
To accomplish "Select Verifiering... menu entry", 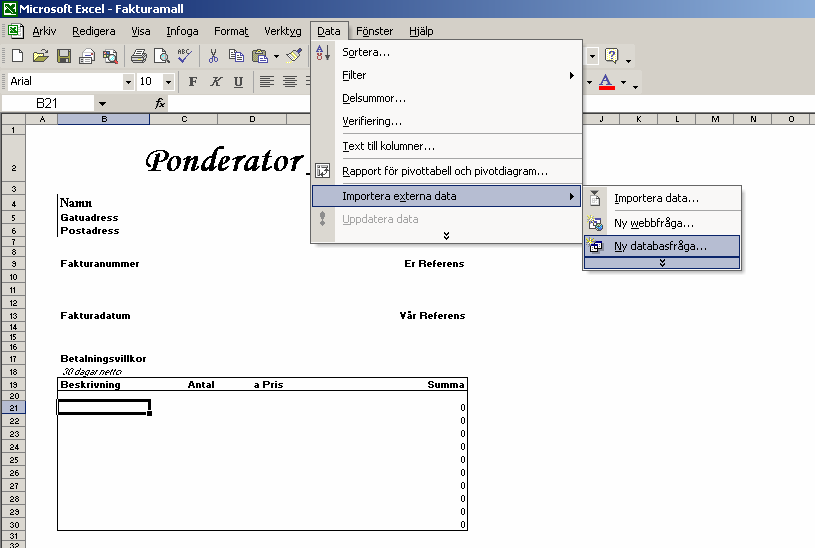I will (x=446, y=121).
